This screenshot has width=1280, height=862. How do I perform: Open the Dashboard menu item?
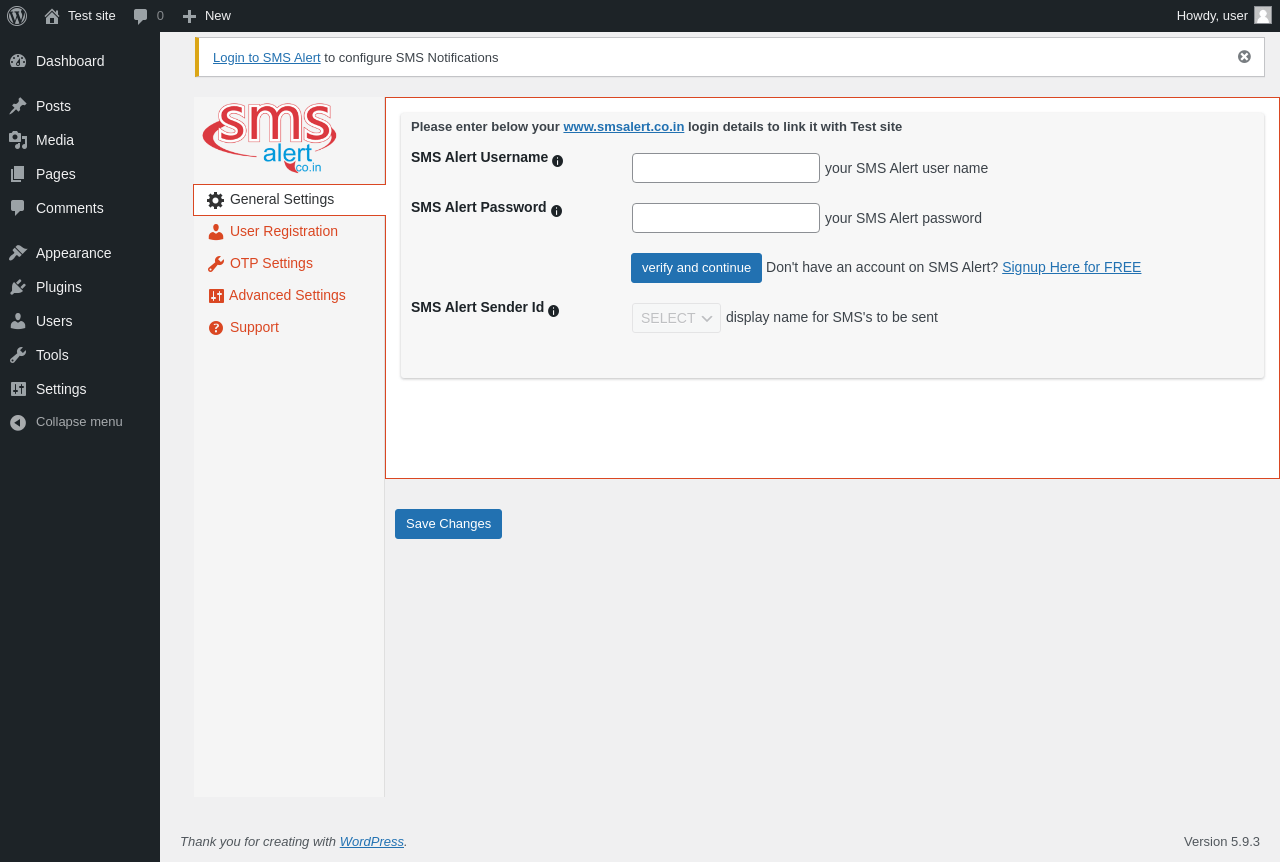click(80, 61)
